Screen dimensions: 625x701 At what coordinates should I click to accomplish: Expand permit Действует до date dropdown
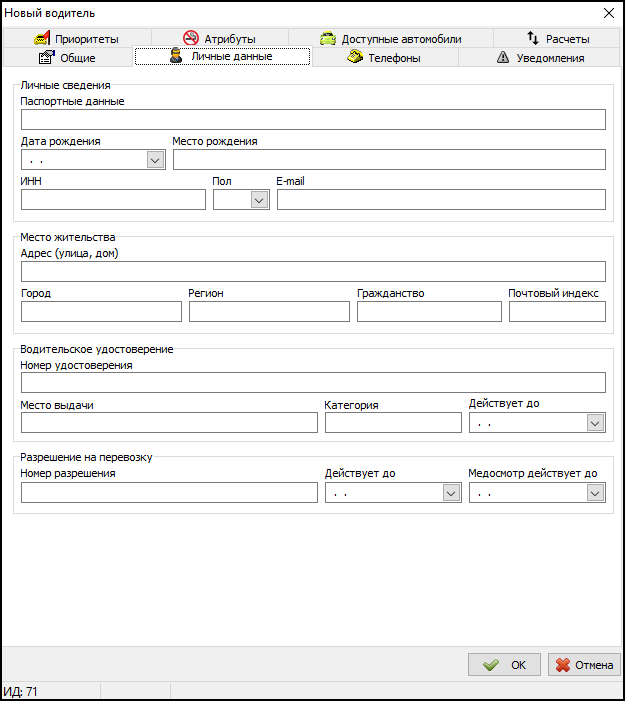[x=451, y=492]
